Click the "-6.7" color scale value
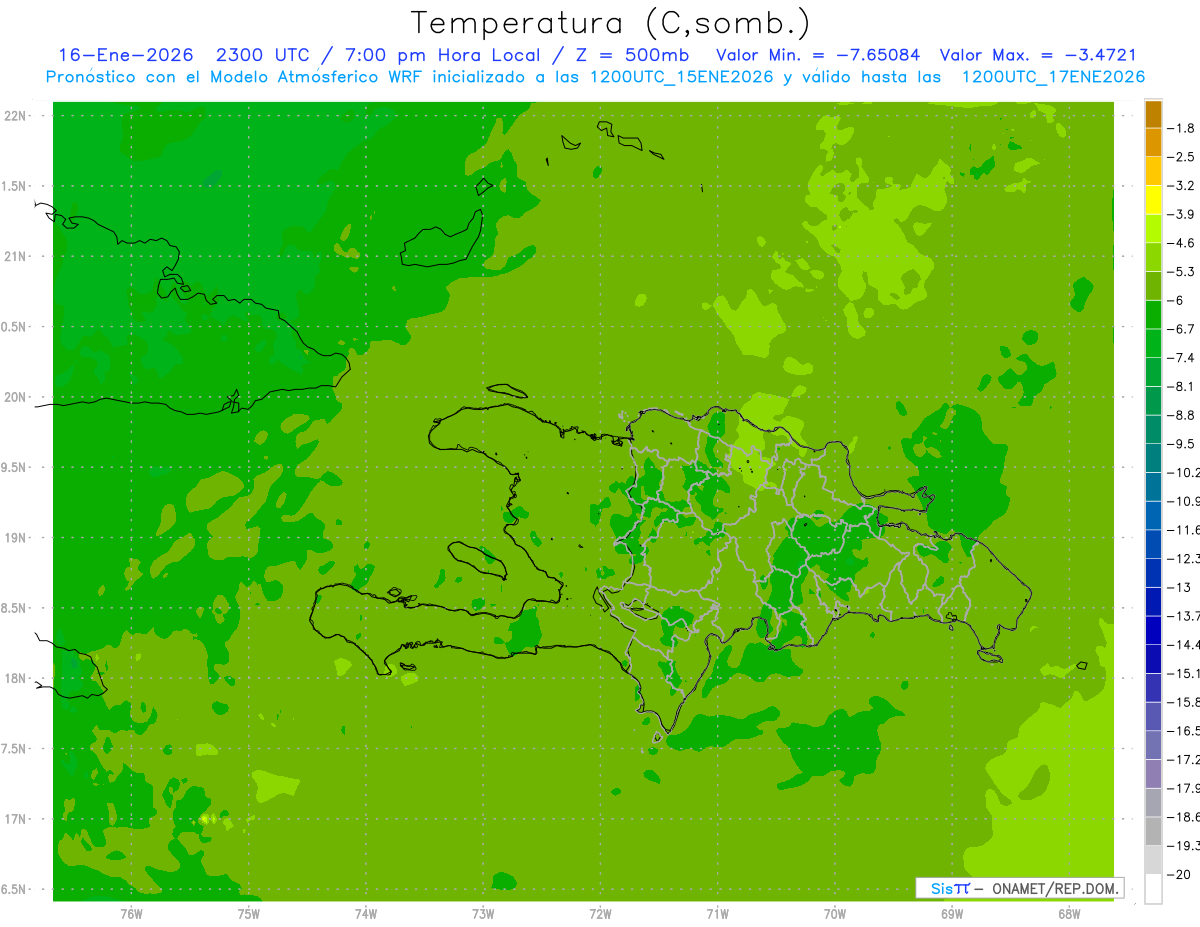The width and height of the screenshot is (1200, 927). [x=1182, y=329]
